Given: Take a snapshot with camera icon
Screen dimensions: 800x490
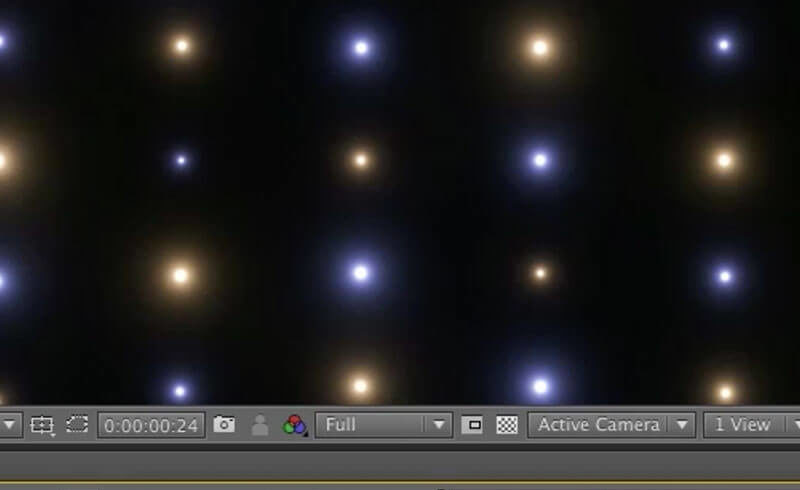Looking at the screenshot, I should (x=224, y=424).
